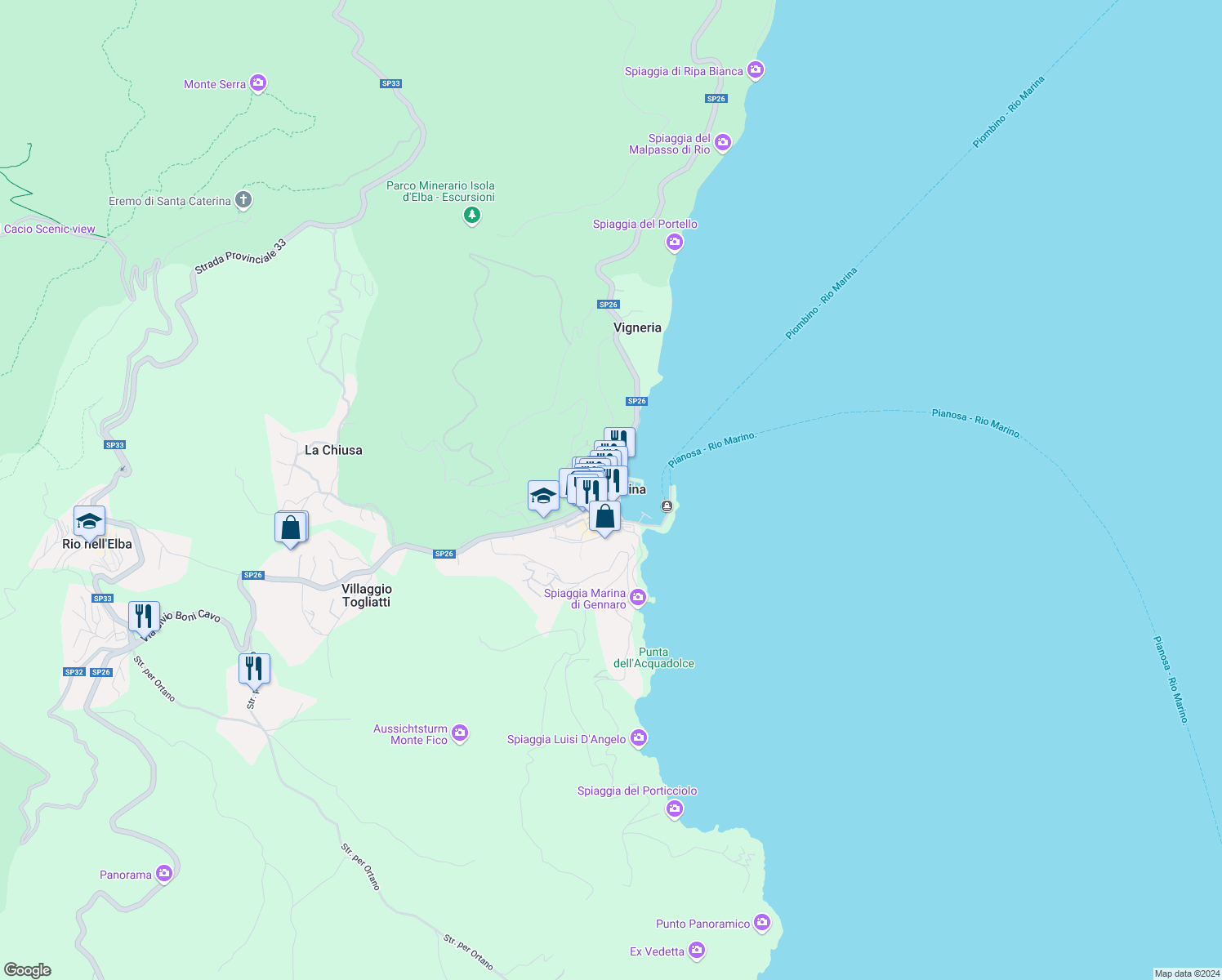Select the Strada Provinciale 33 road label
This screenshot has width=1222, height=980.
(241, 256)
